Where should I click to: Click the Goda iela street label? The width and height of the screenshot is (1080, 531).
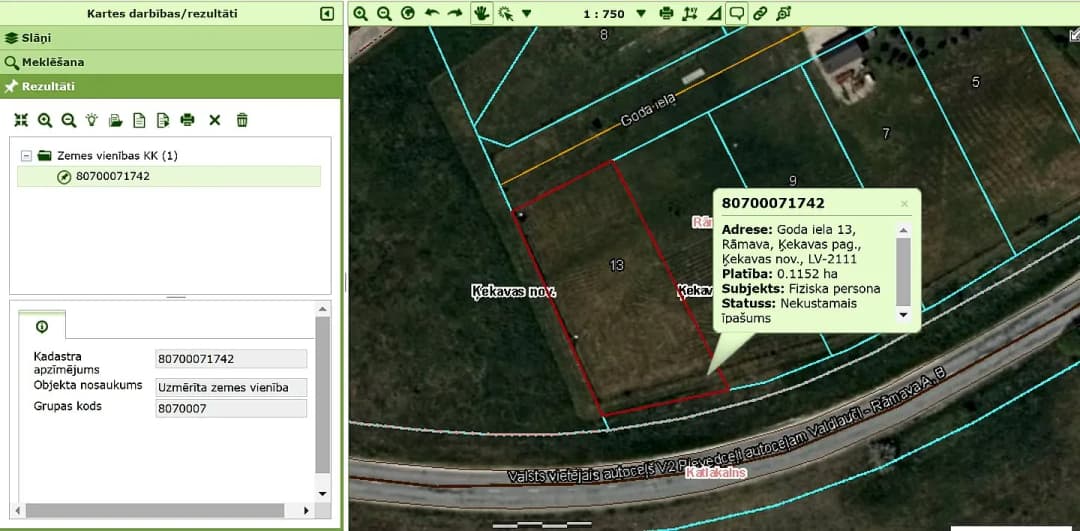[x=649, y=110]
